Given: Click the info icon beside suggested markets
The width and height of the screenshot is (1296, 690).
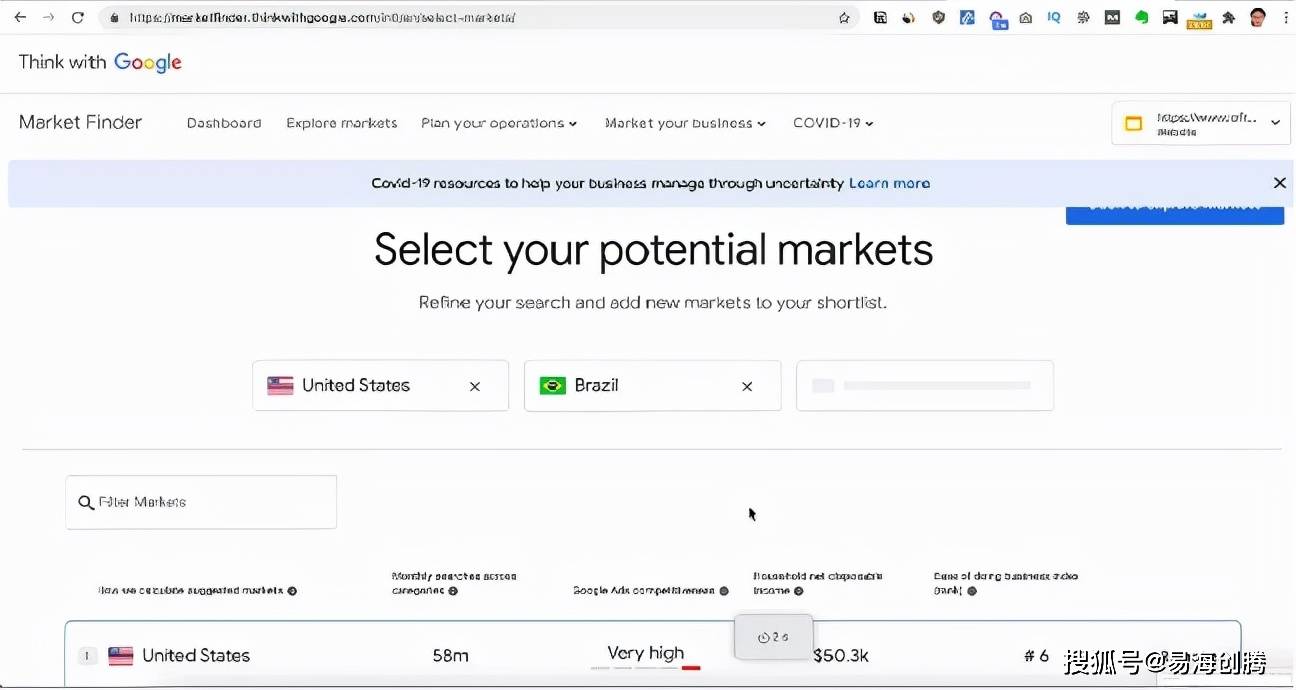Looking at the screenshot, I should [x=292, y=591].
